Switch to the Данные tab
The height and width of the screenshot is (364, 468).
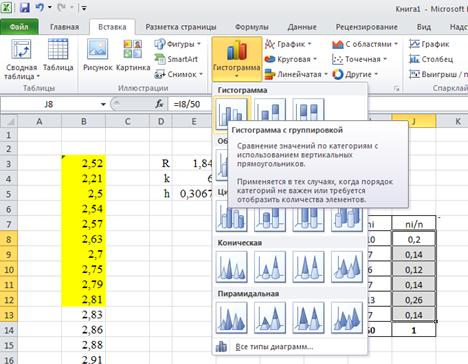point(302,27)
